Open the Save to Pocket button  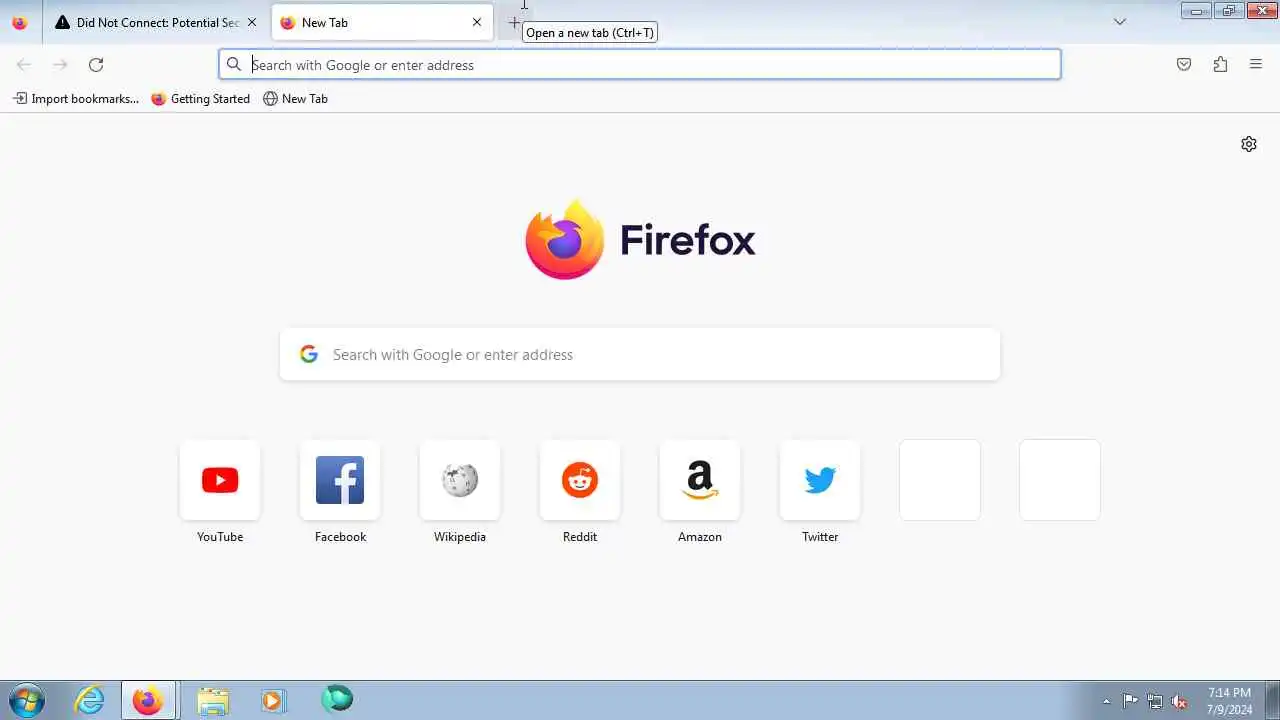(x=1184, y=64)
